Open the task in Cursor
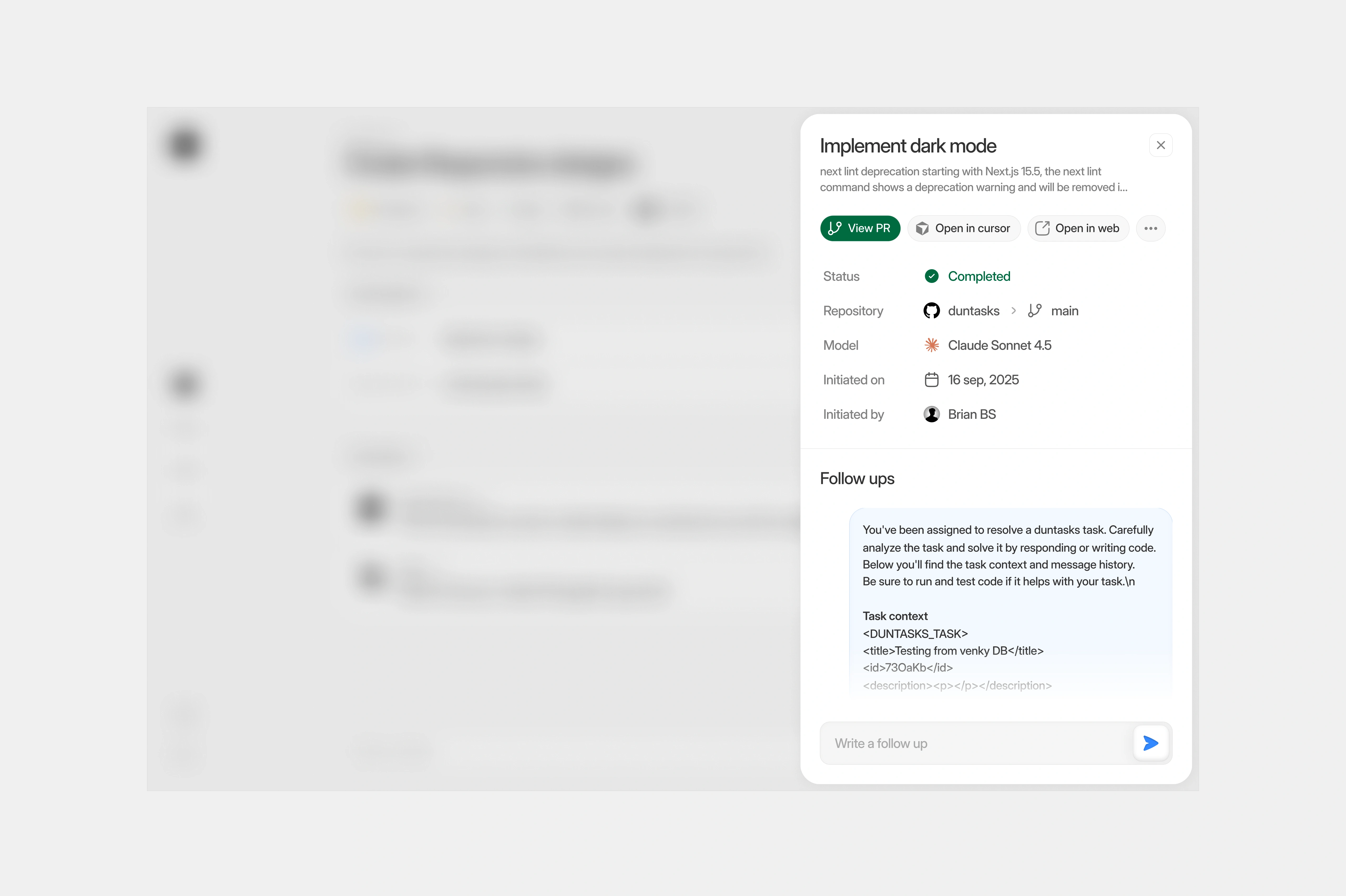 (963, 228)
